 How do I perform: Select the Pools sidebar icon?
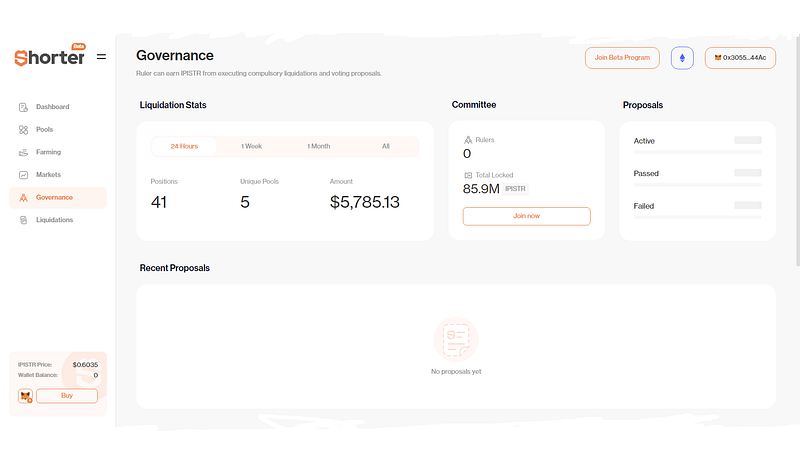click(x=23, y=130)
